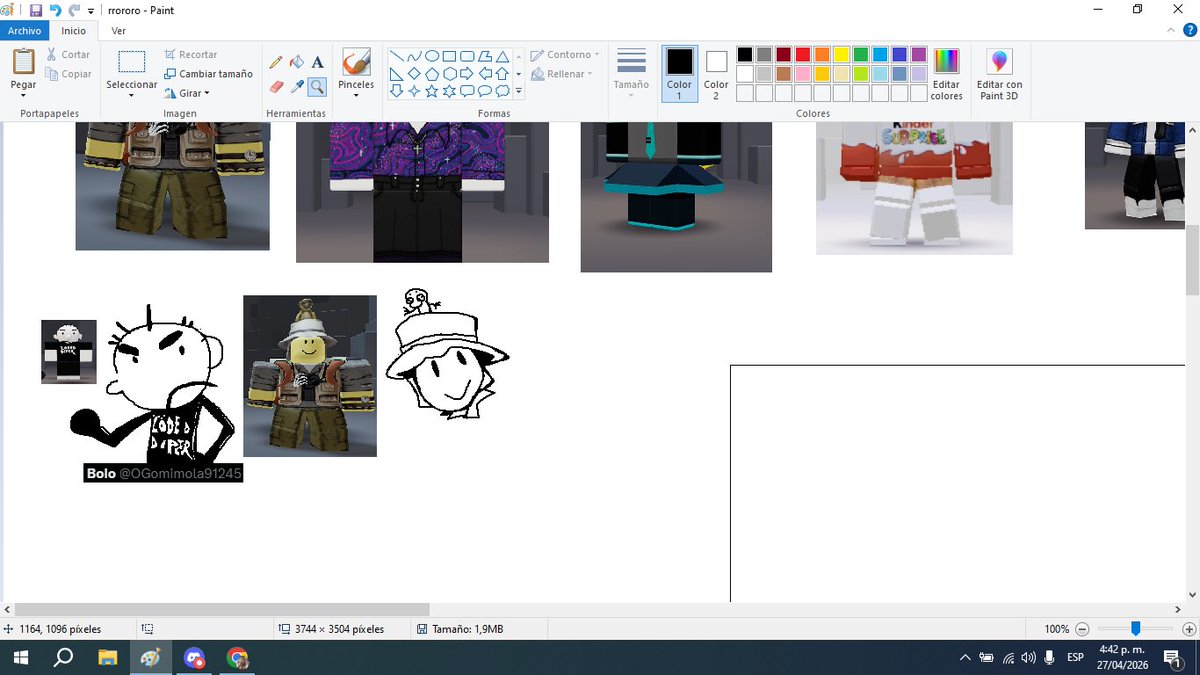Select the Eraser tool
1200x675 pixels.
tap(277, 86)
